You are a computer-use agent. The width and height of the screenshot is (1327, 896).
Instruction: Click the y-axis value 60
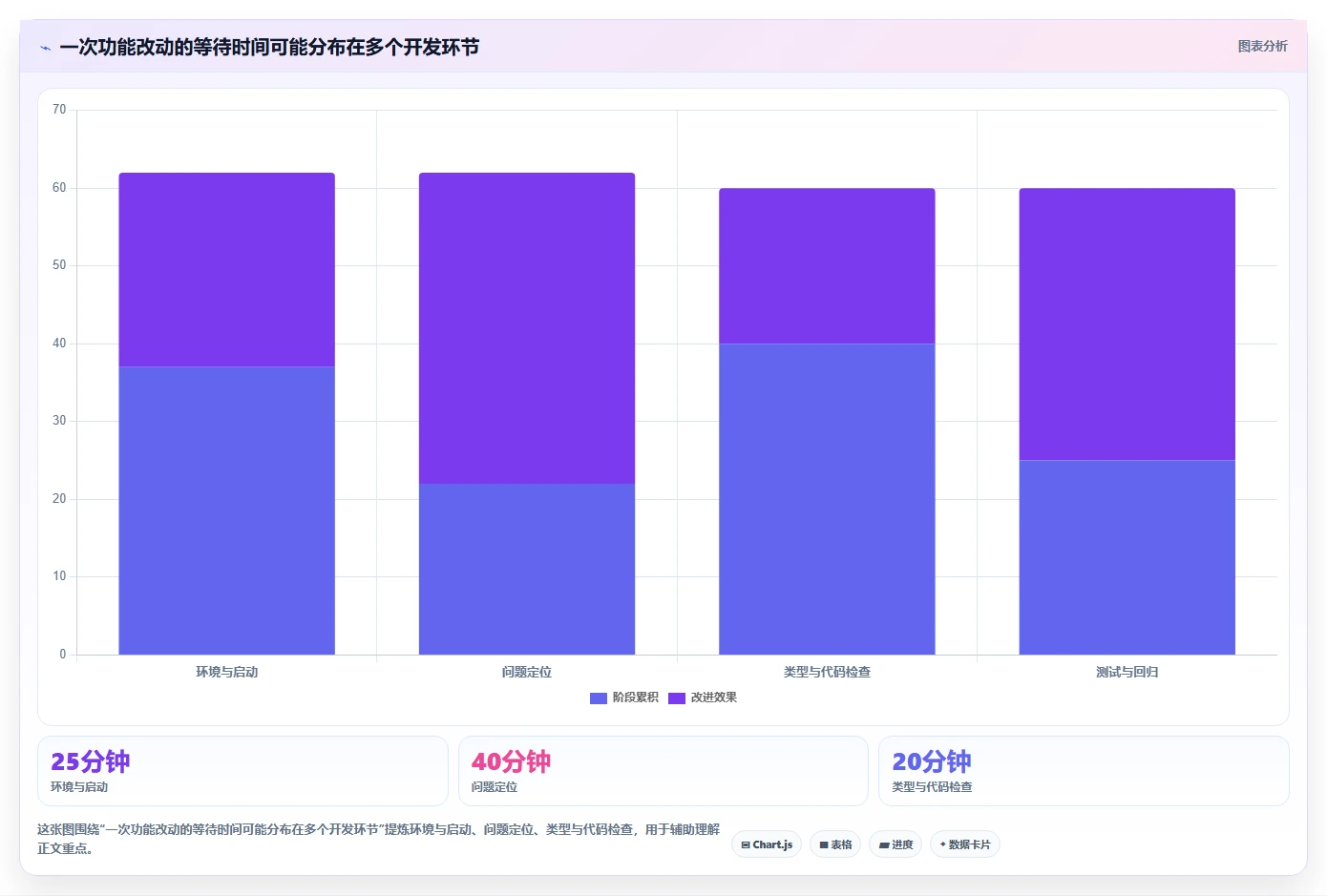(x=59, y=188)
